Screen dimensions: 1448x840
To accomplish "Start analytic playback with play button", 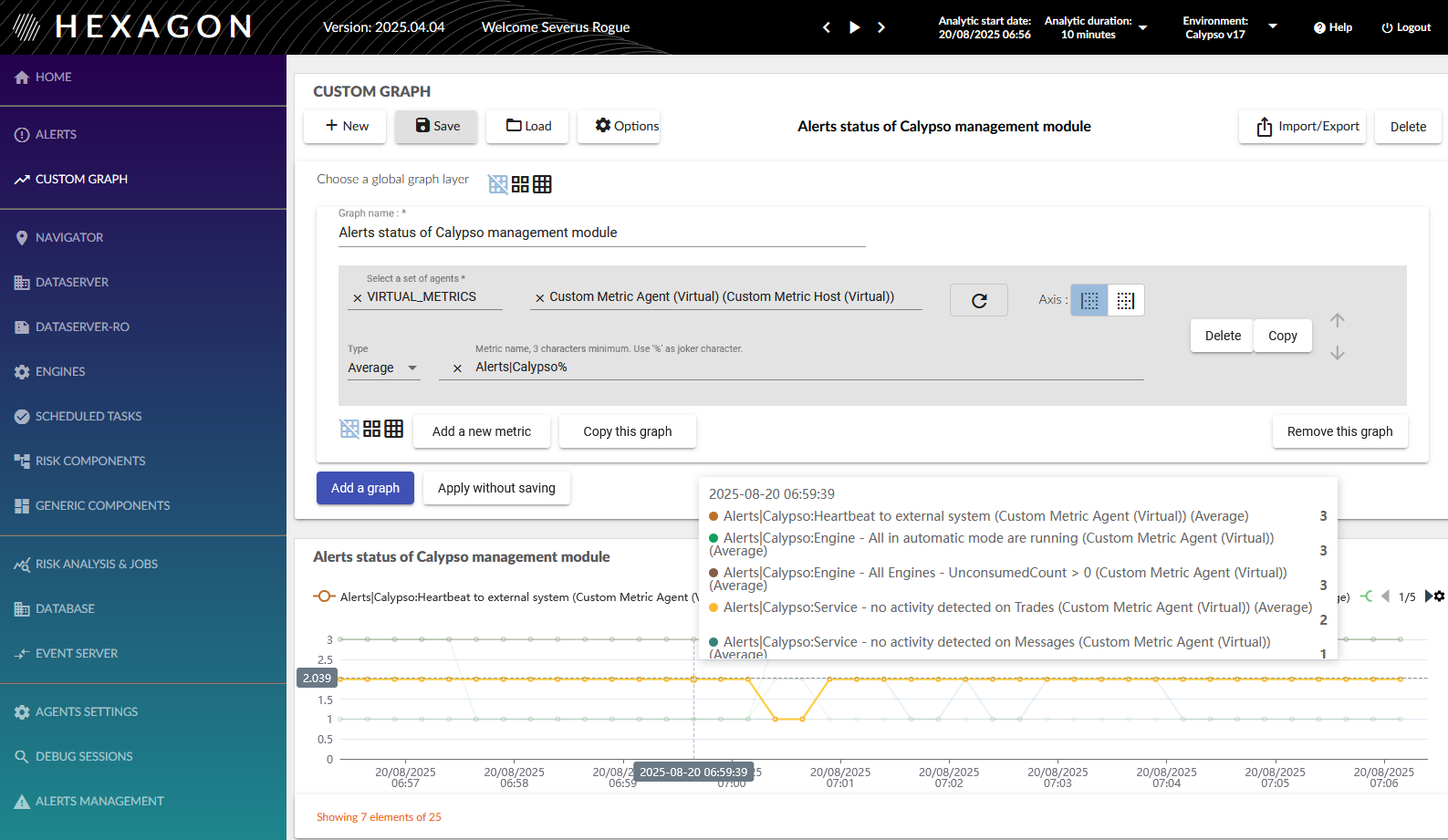I will click(855, 27).
